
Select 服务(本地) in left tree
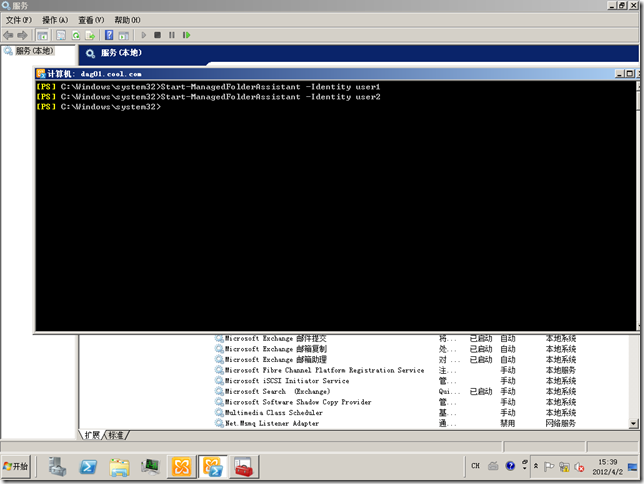(28, 51)
